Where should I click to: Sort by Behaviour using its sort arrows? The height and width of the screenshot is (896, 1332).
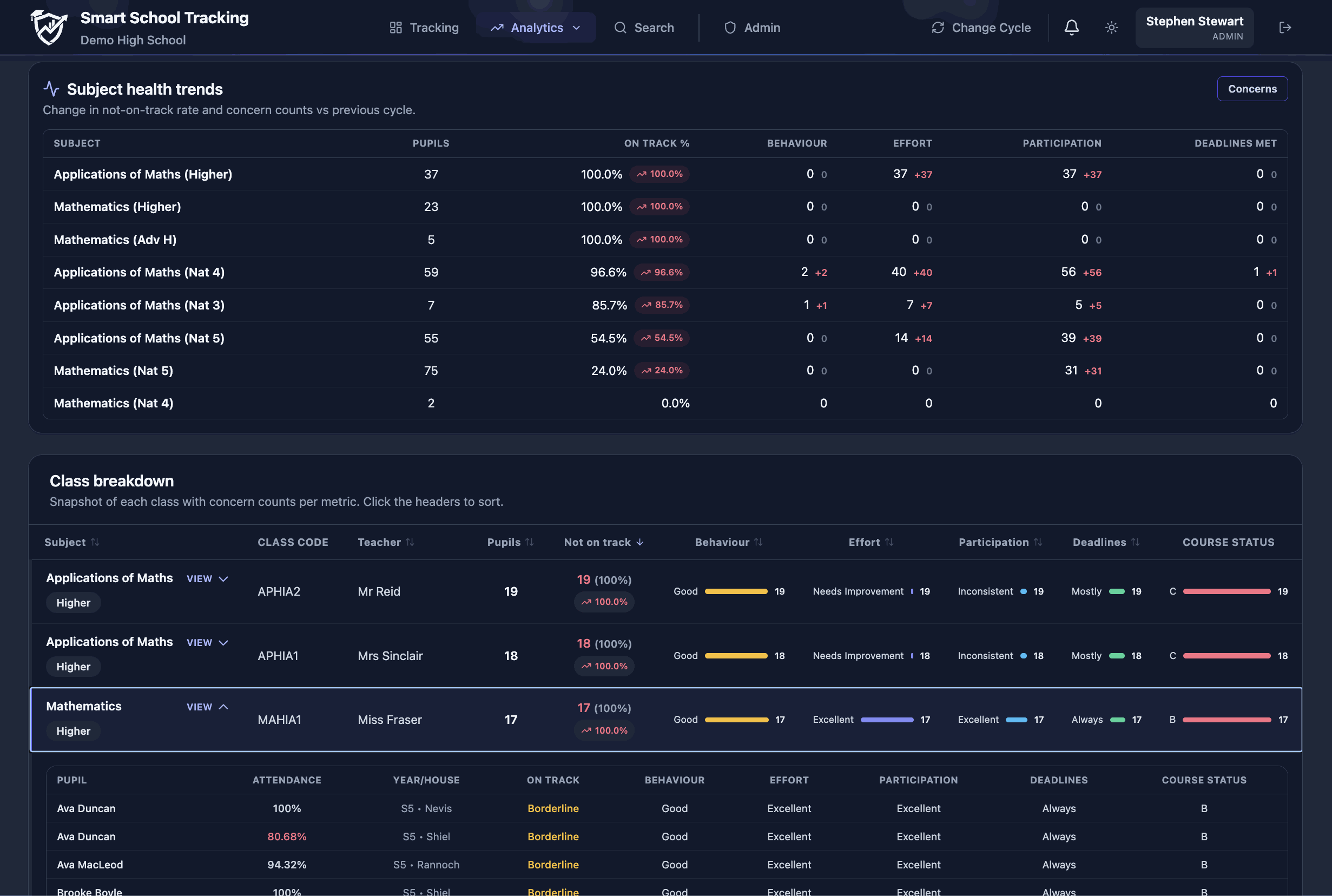pyautogui.click(x=759, y=542)
